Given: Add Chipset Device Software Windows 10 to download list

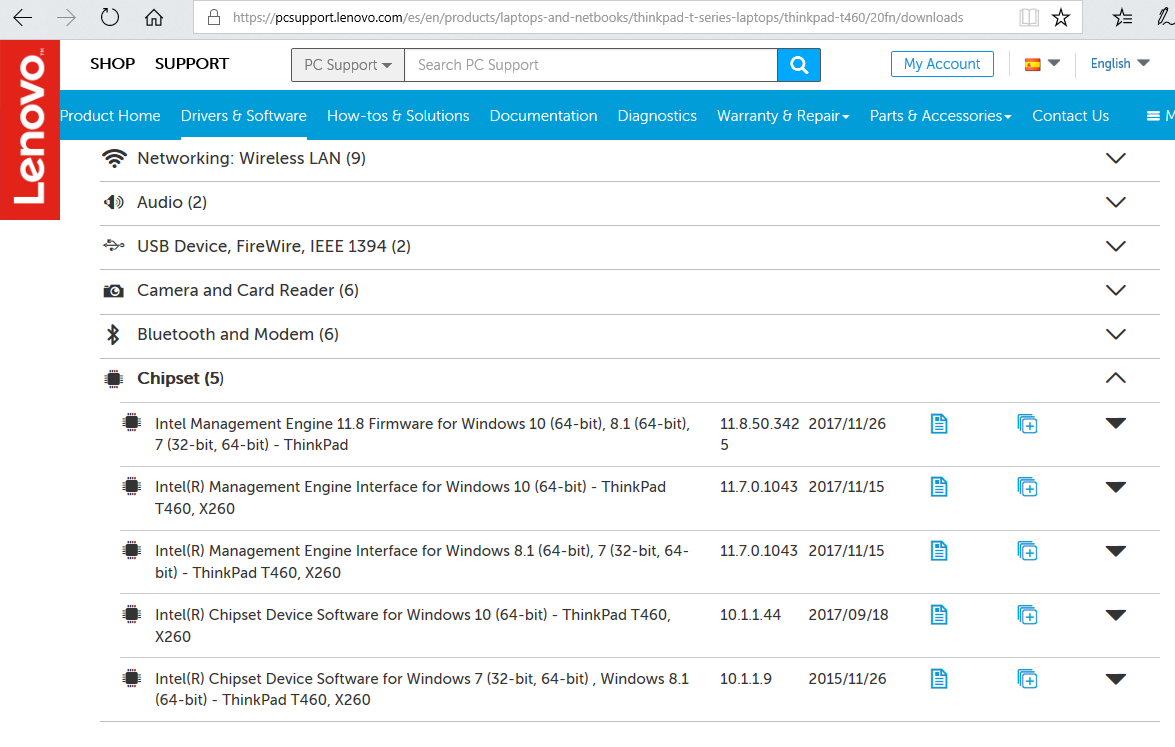Looking at the screenshot, I should (1027, 615).
